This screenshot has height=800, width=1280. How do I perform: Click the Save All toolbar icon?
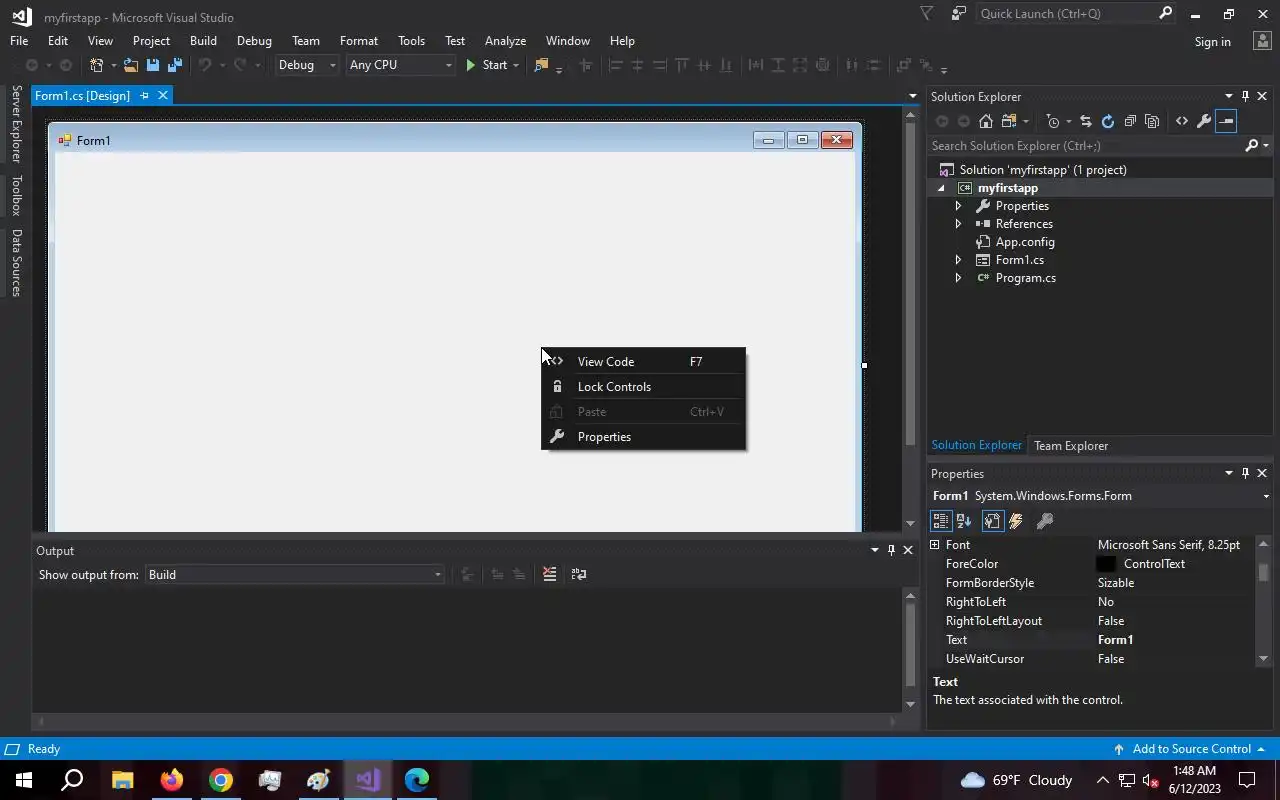[x=175, y=65]
